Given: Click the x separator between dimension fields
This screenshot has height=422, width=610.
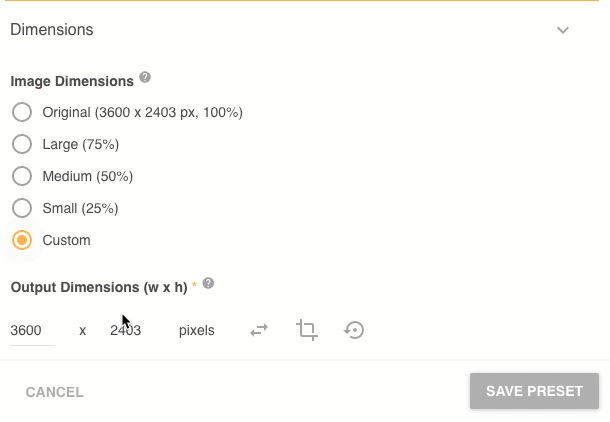Looking at the screenshot, I should click(83, 330).
